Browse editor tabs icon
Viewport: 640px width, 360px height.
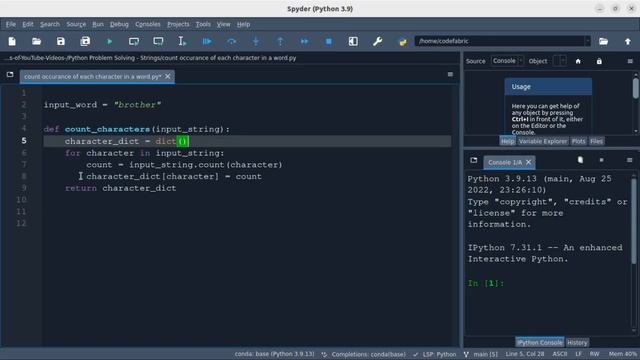click(x=10, y=75)
